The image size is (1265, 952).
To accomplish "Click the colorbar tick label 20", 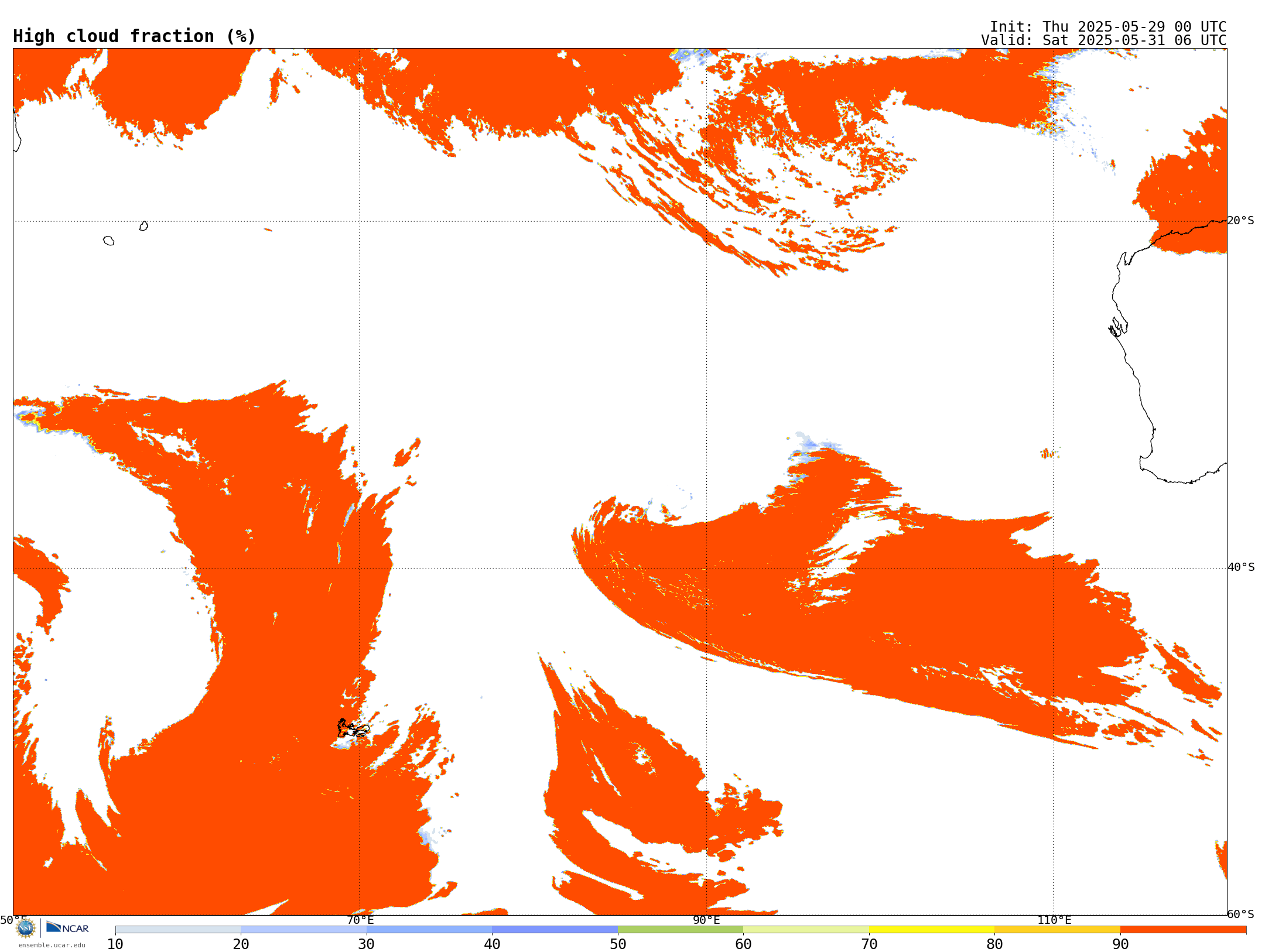I will 241,944.
